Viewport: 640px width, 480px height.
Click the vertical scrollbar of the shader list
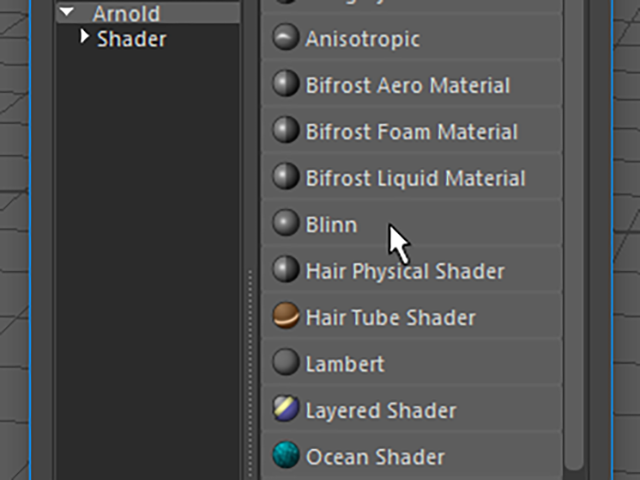[x=574, y=233]
